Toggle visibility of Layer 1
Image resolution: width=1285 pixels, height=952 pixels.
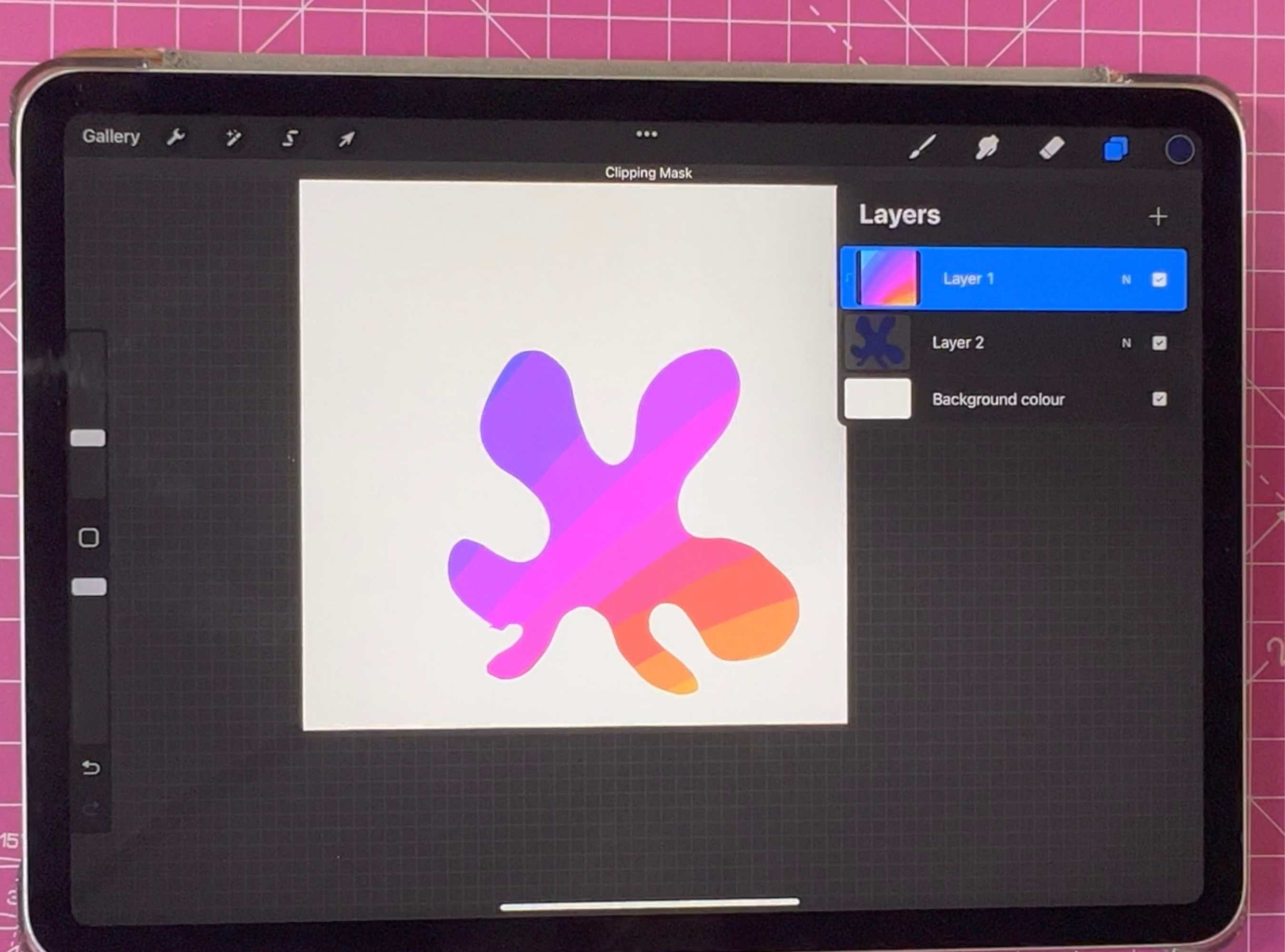click(x=1159, y=279)
